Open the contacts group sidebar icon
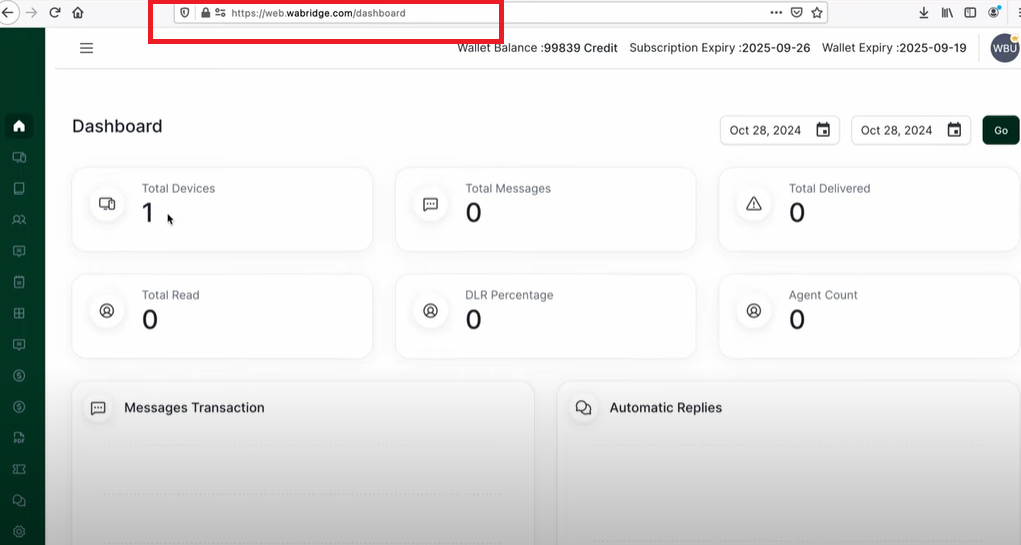1021x545 pixels. point(19,219)
